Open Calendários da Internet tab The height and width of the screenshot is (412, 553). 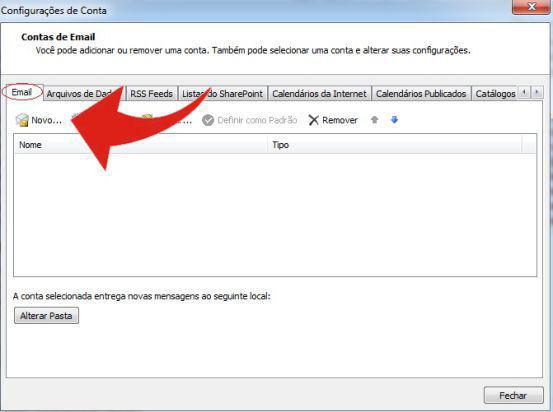click(319, 94)
